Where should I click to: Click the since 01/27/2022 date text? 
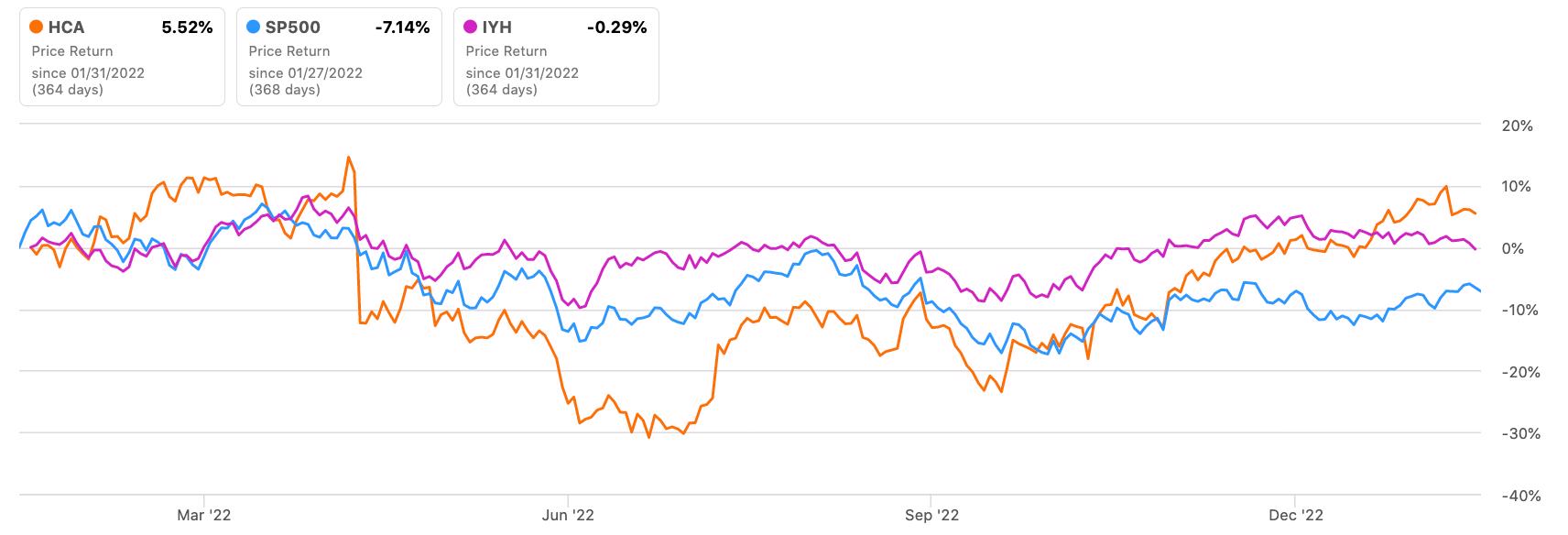pos(306,73)
